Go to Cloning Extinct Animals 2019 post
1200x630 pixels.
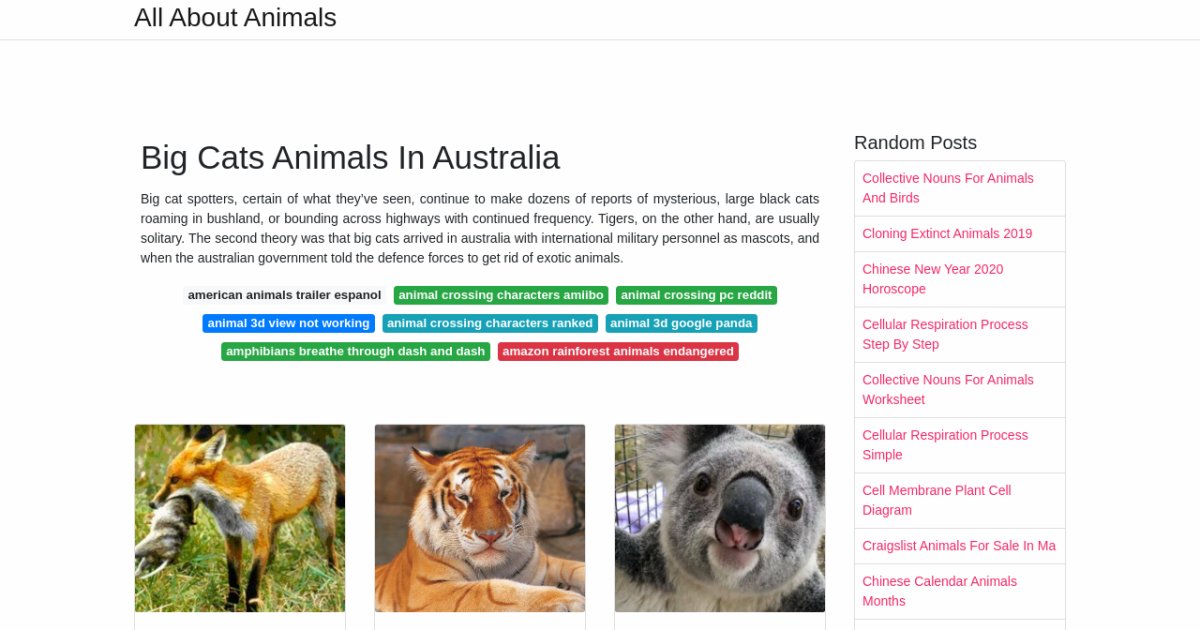tap(947, 233)
